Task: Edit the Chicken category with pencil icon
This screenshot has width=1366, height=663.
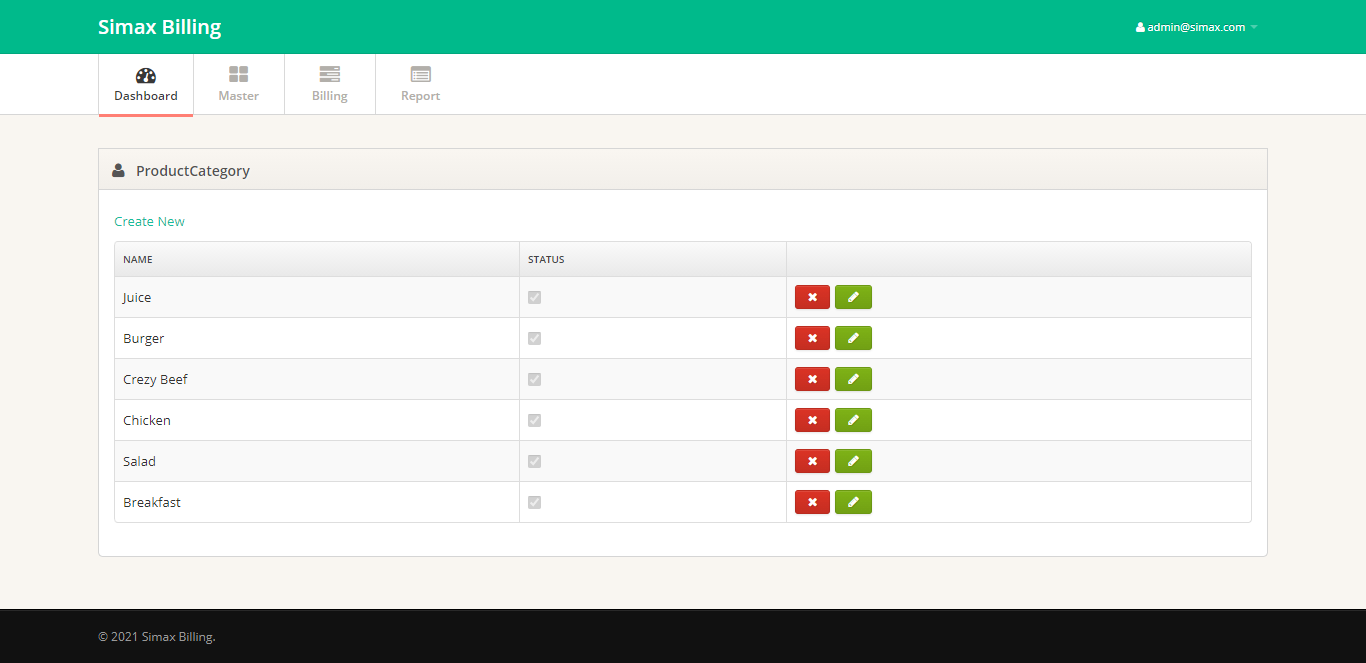Action: [x=853, y=420]
